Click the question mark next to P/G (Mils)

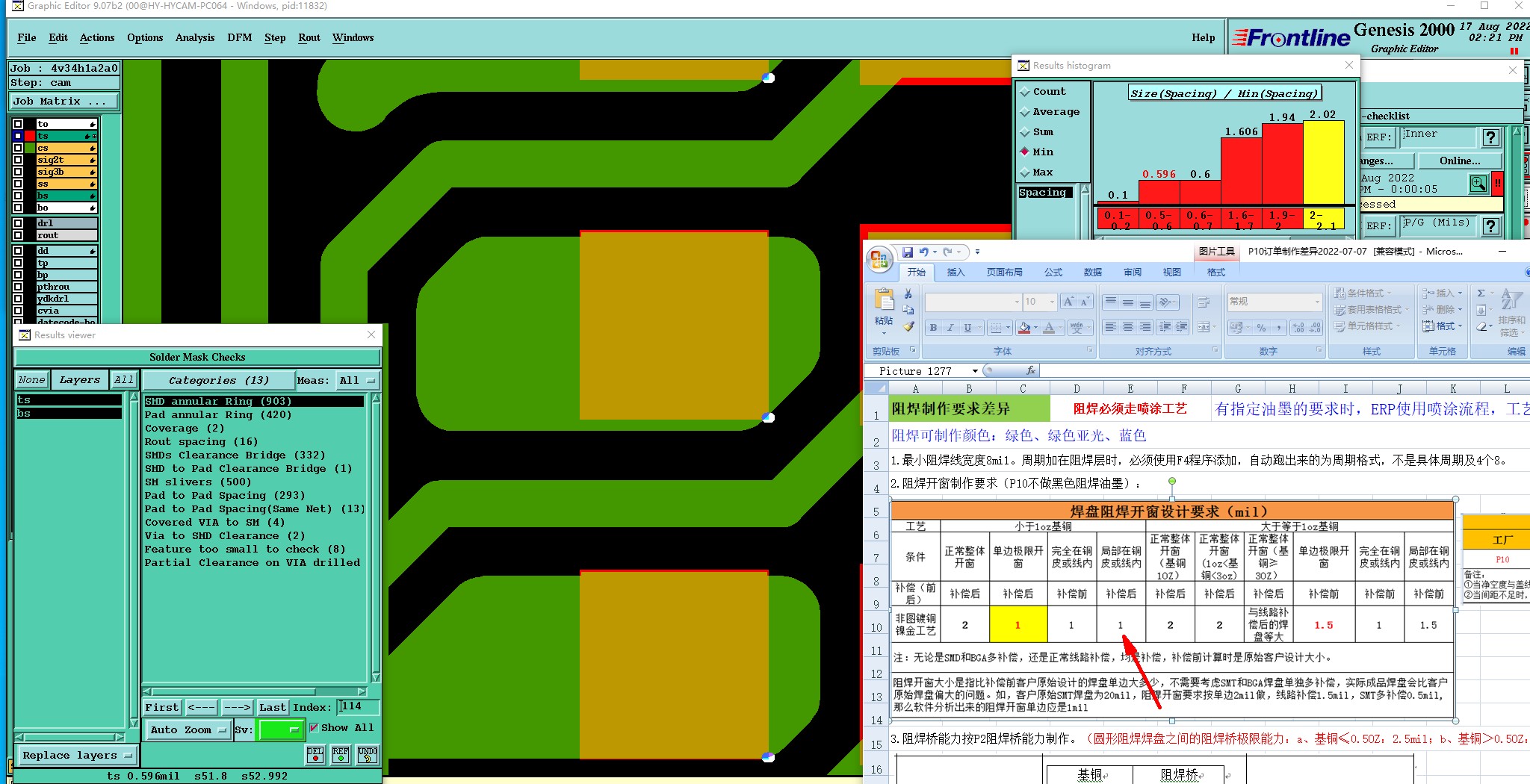coord(1490,226)
